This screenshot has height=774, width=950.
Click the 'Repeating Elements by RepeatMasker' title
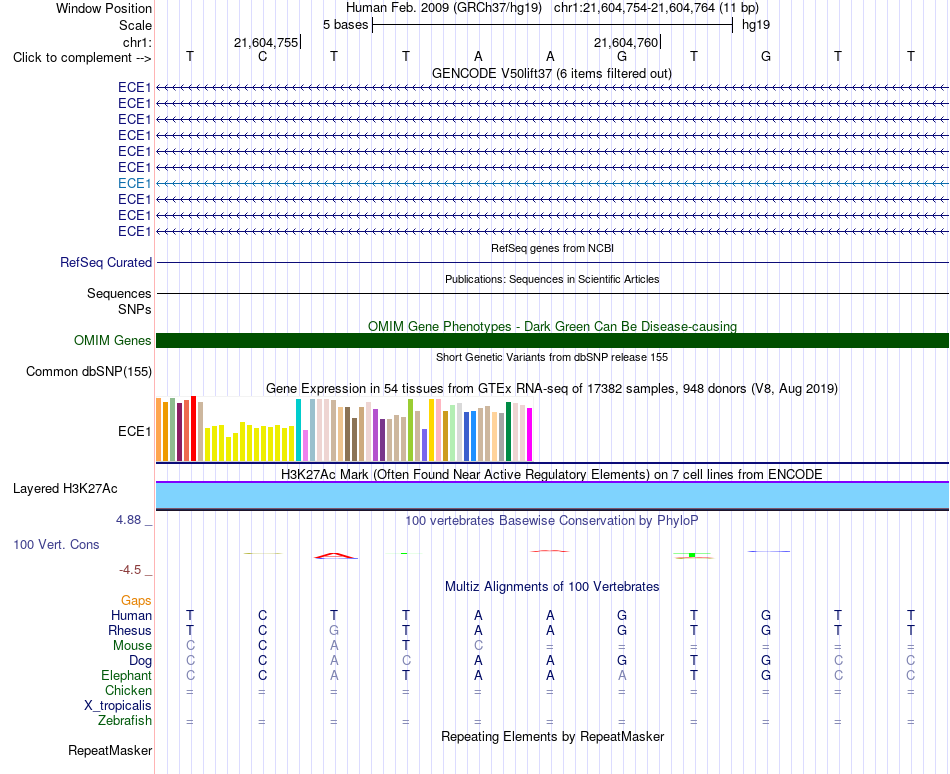pyautogui.click(x=552, y=736)
